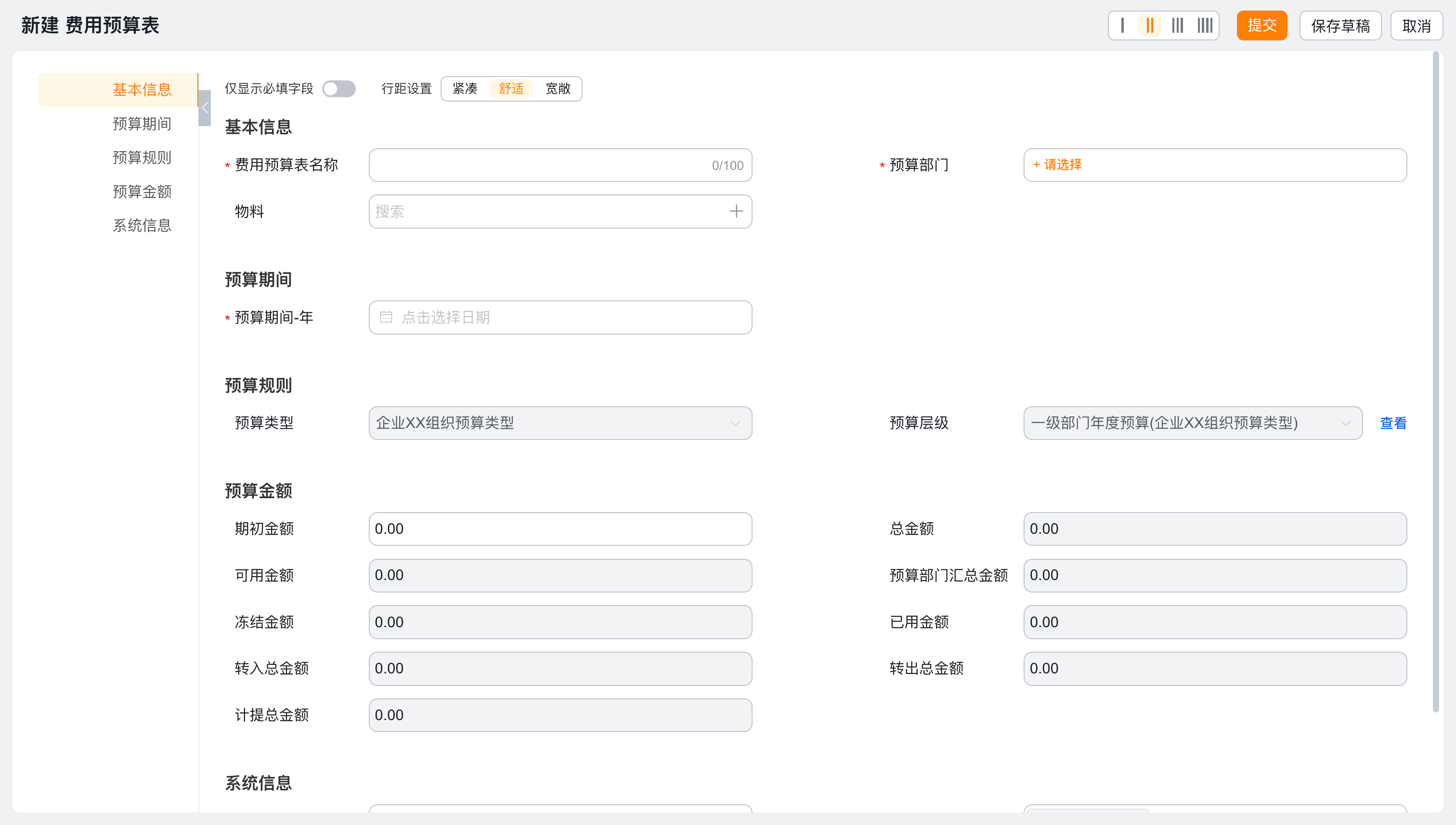Jump to 预算规则 section in sidebar

[x=142, y=157]
